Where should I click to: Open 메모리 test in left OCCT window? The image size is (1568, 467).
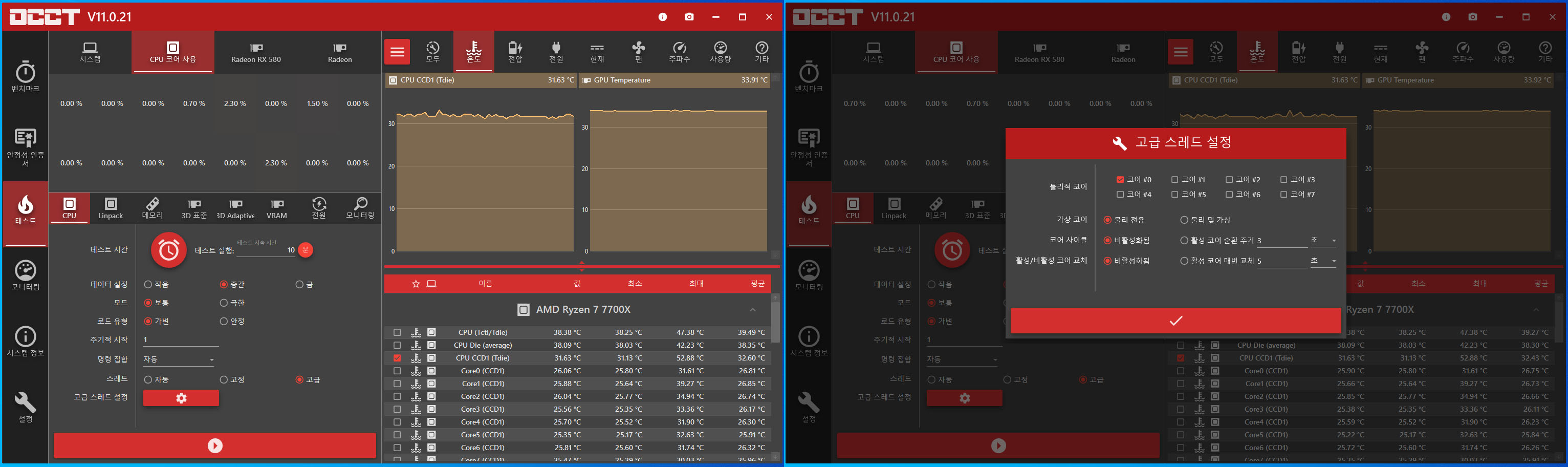(152, 208)
